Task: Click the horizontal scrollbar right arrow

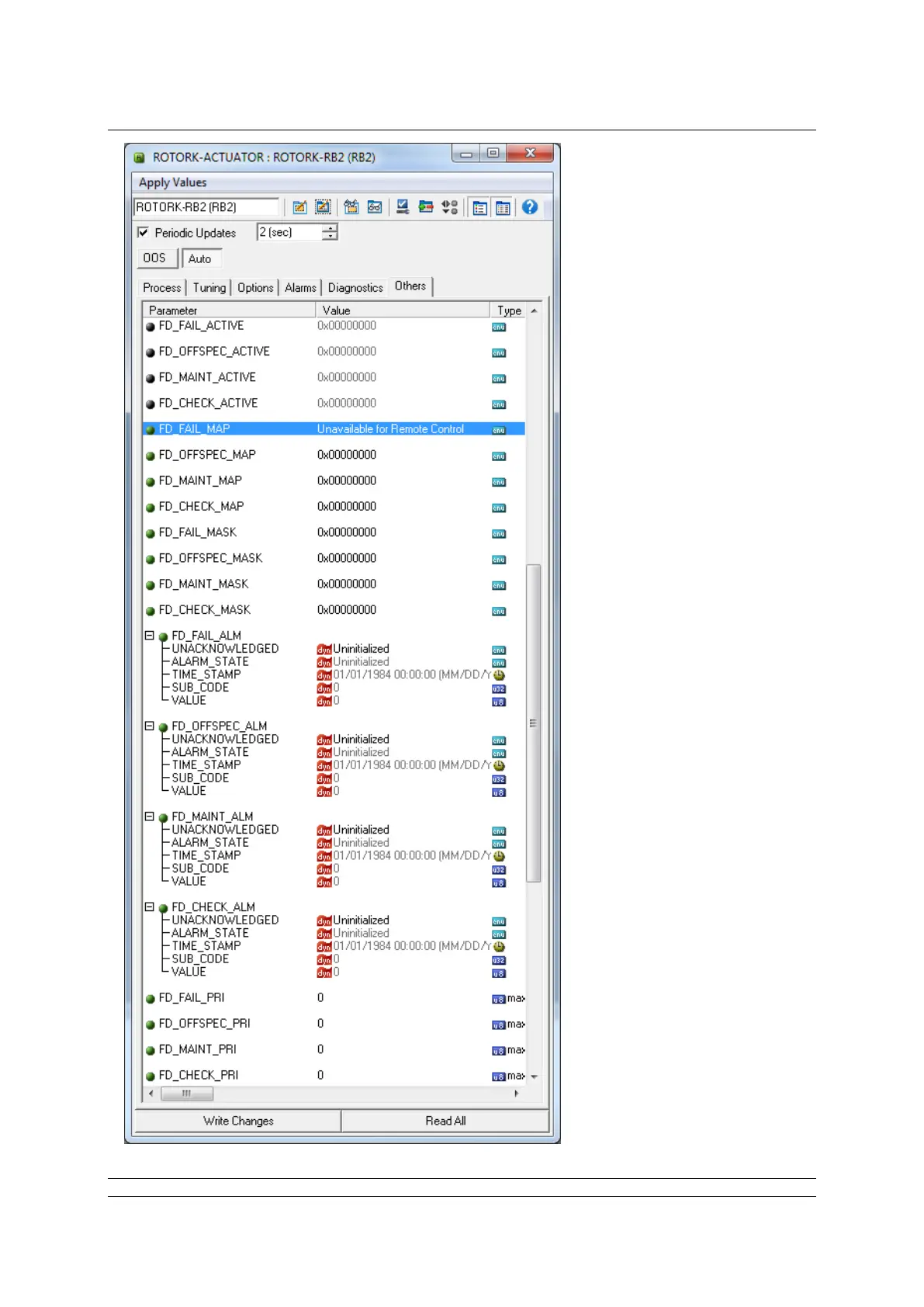Action: 517,1094
